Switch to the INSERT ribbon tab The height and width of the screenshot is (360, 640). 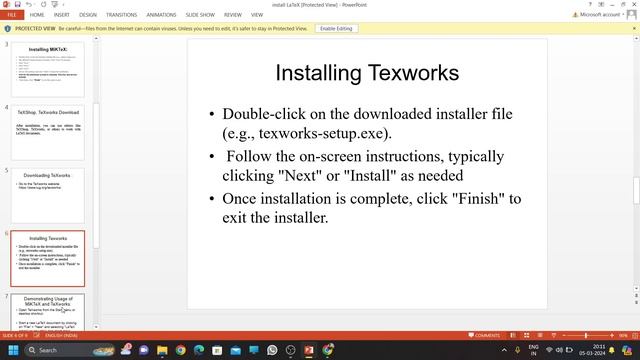62,15
